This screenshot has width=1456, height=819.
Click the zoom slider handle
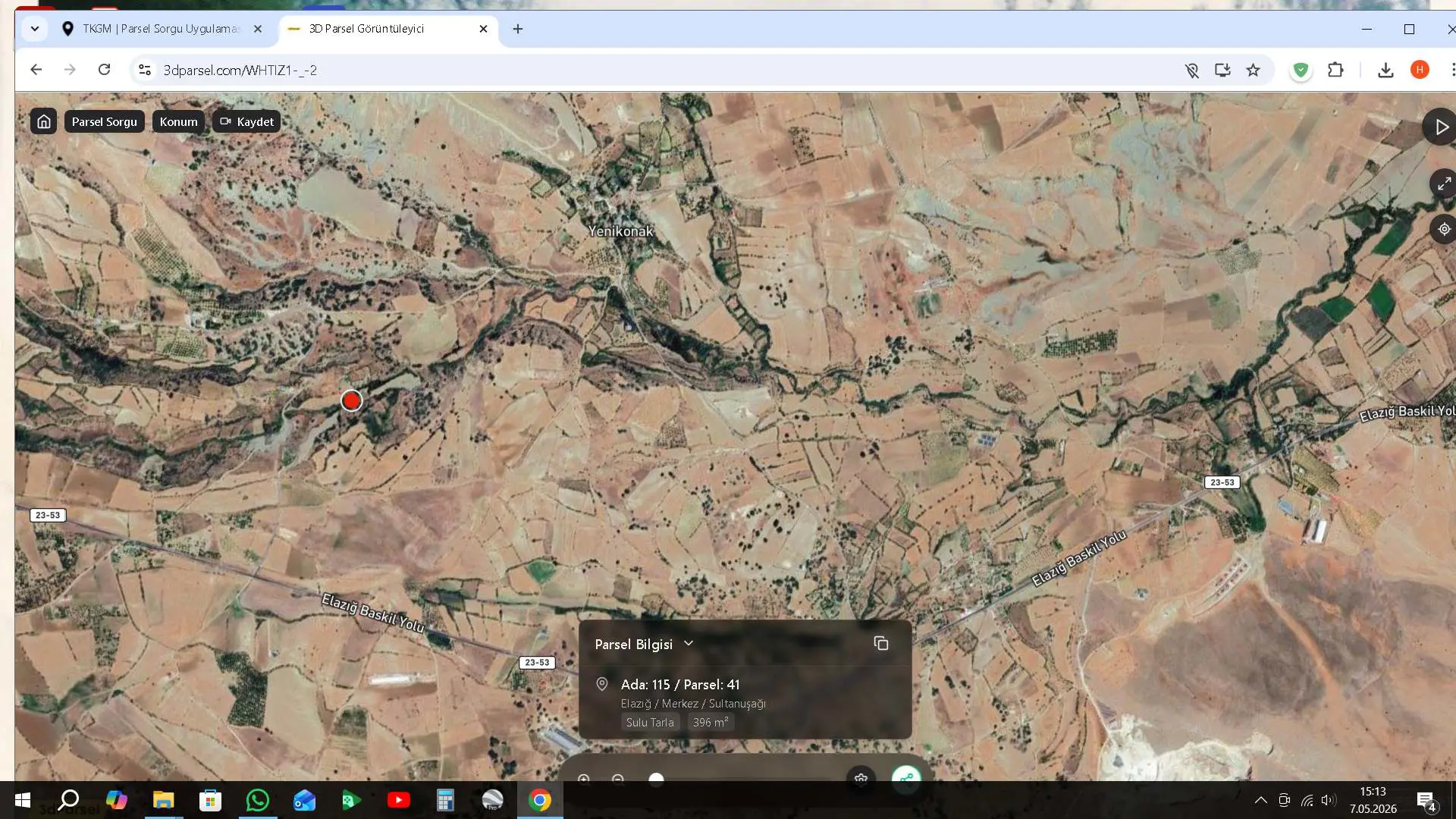pos(657,779)
